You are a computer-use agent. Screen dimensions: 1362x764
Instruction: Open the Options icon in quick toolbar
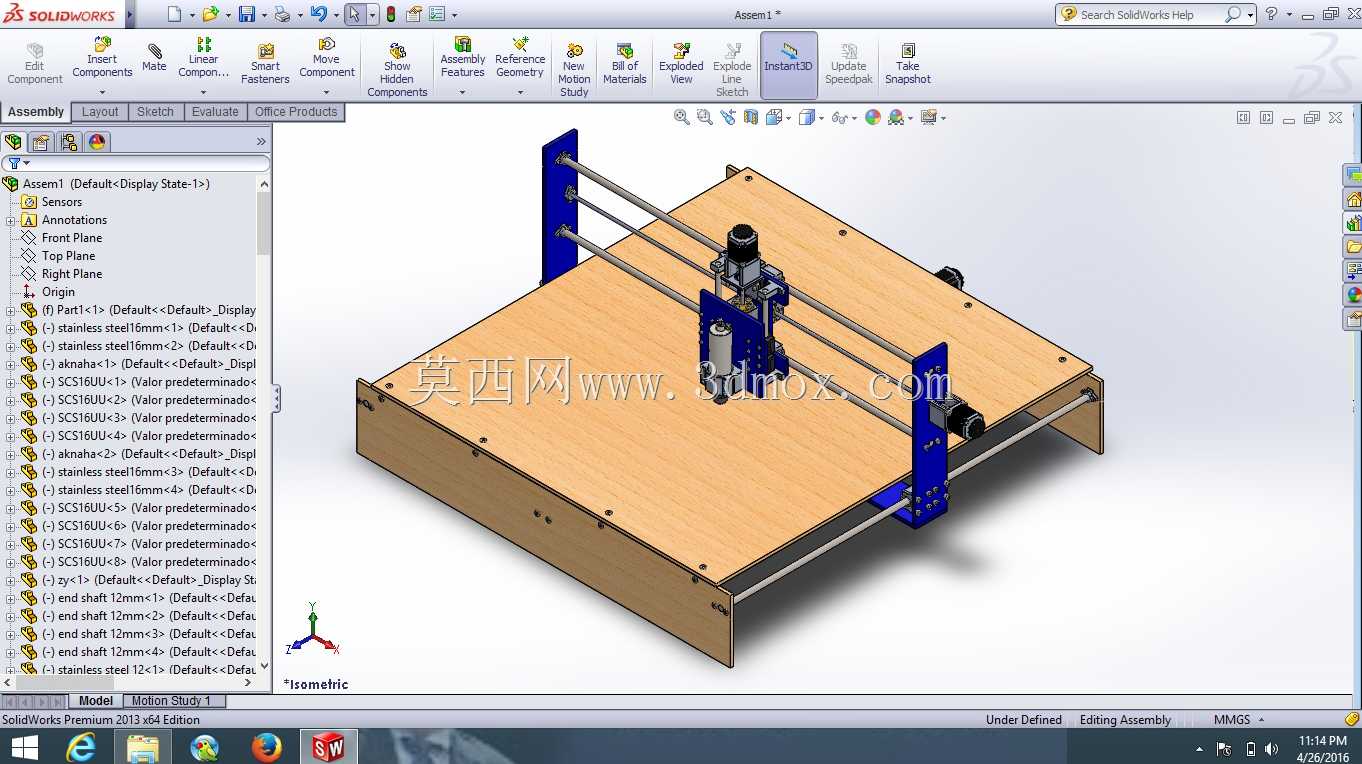[x=437, y=14]
